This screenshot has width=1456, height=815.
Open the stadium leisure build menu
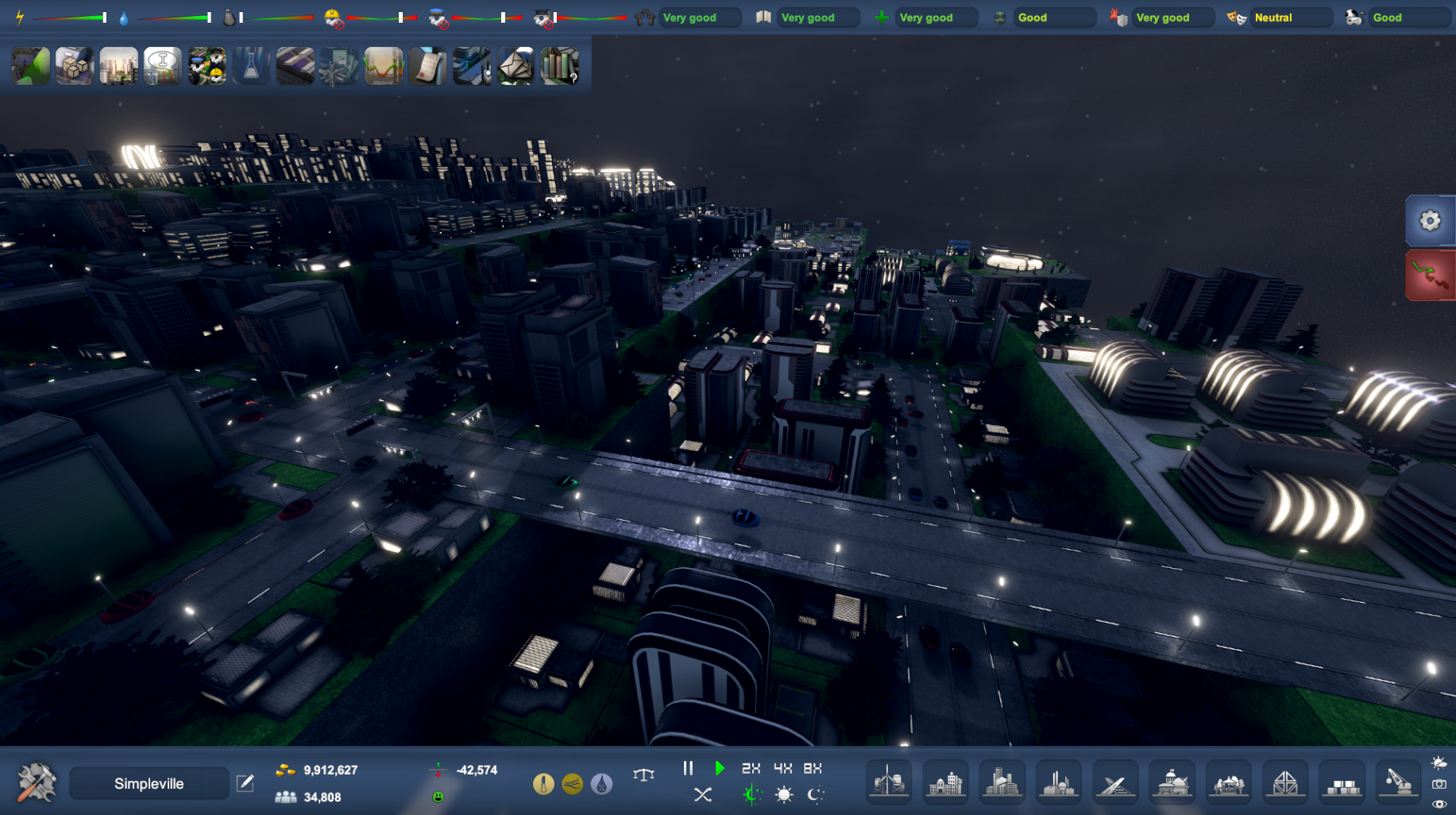pos(1229,782)
